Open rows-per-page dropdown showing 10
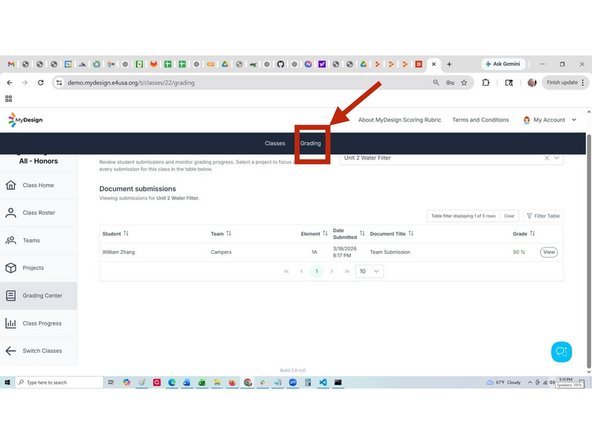 coord(369,271)
